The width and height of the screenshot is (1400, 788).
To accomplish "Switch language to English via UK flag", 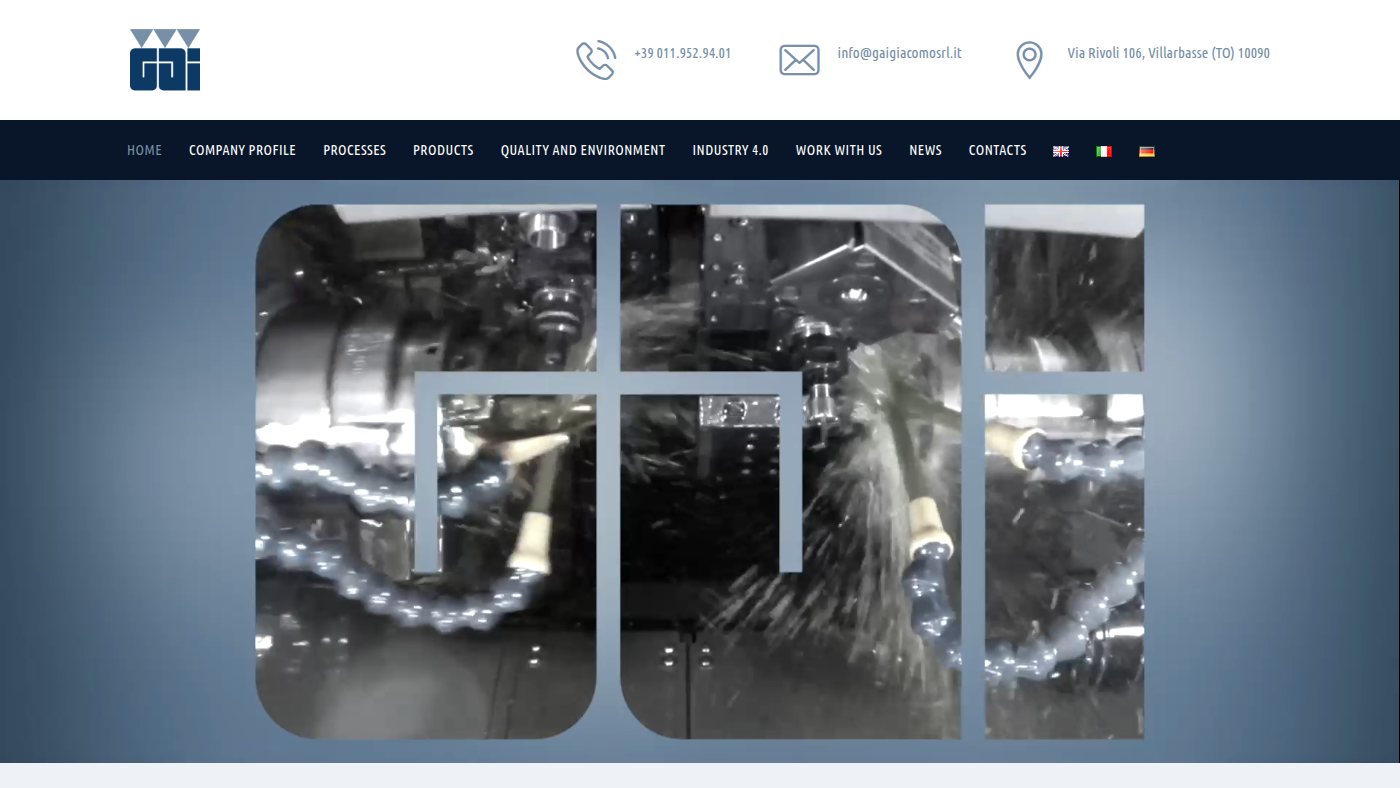I will 1061,151.
